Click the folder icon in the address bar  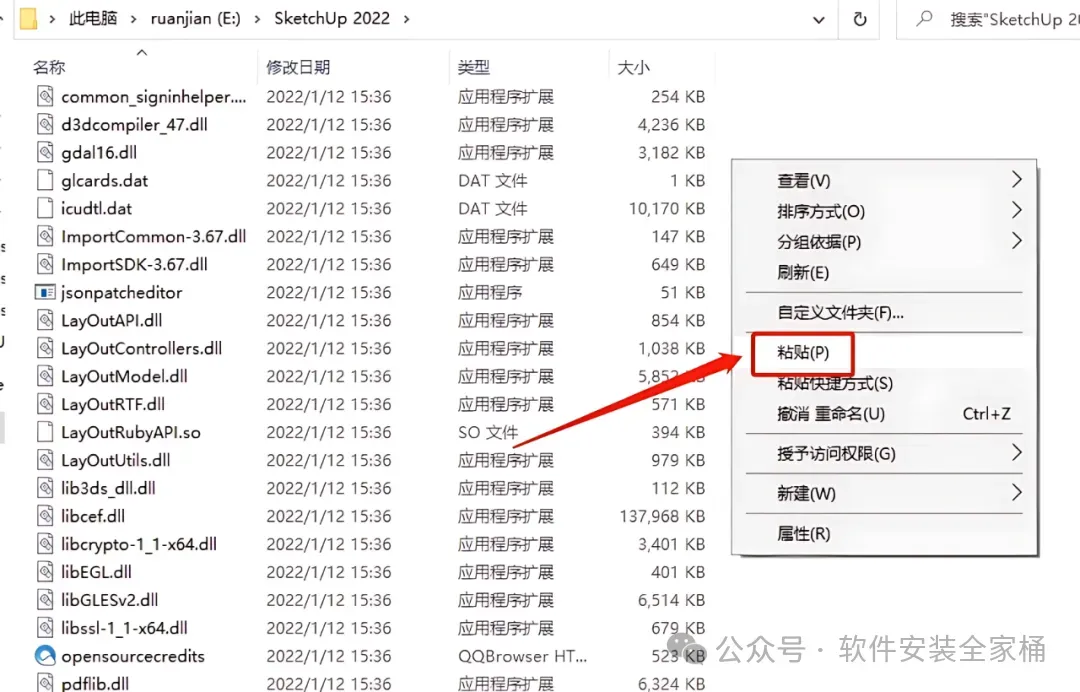(x=28, y=19)
